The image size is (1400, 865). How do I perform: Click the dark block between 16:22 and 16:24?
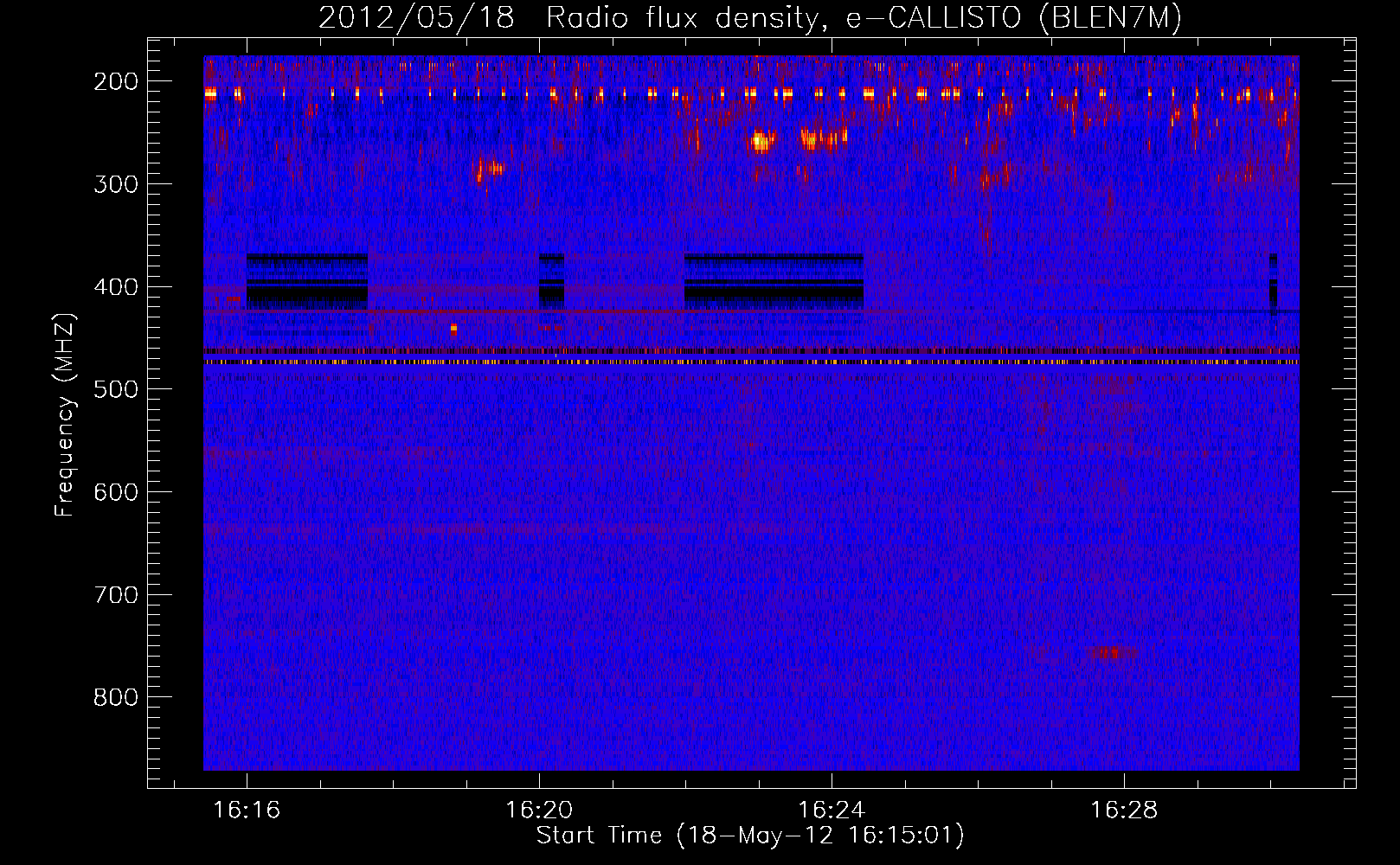(x=774, y=280)
